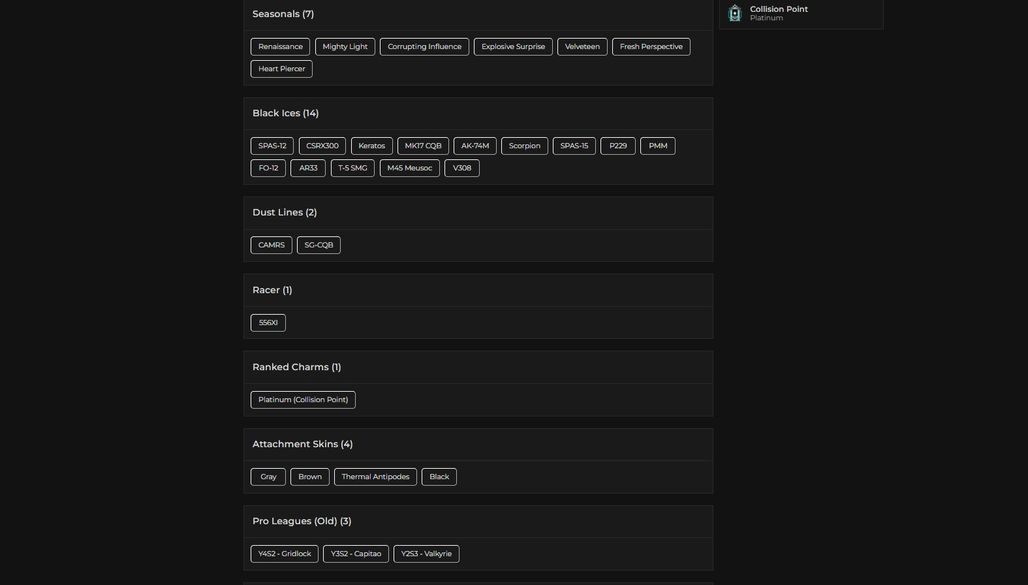Choose the Thermal Antipodes tag
Screen dimensions: 1028x585
click(x=375, y=477)
